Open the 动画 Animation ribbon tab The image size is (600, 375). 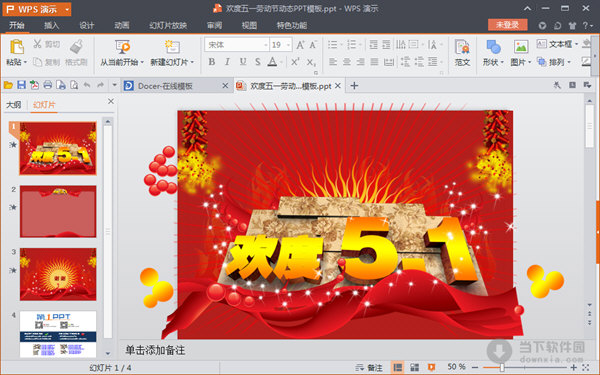click(x=122, y=25)
